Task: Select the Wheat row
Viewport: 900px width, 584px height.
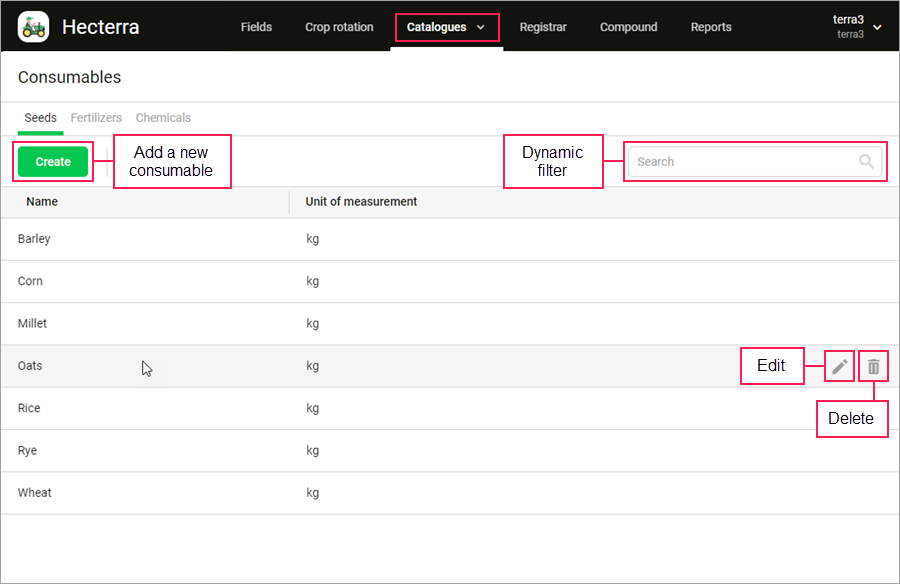Action: [450, 493]
